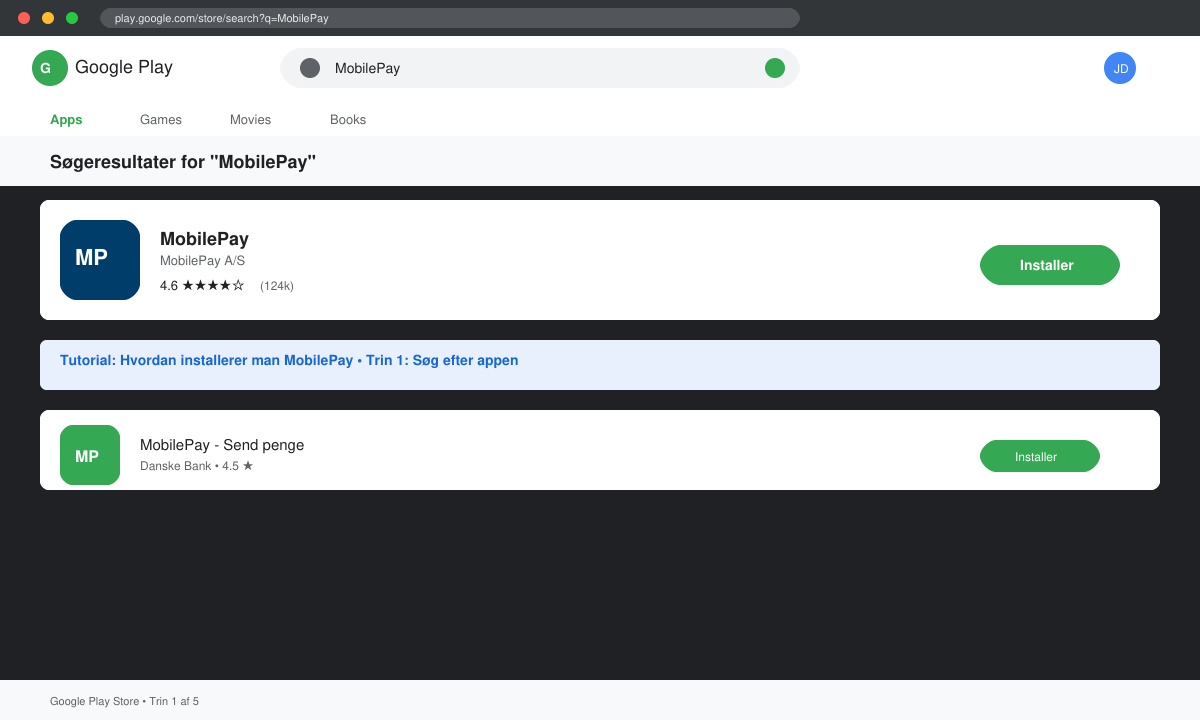The width and height of the screenshot is (1200, 720).
Task: Switch to the Books tab
Action: click(348, 120)
